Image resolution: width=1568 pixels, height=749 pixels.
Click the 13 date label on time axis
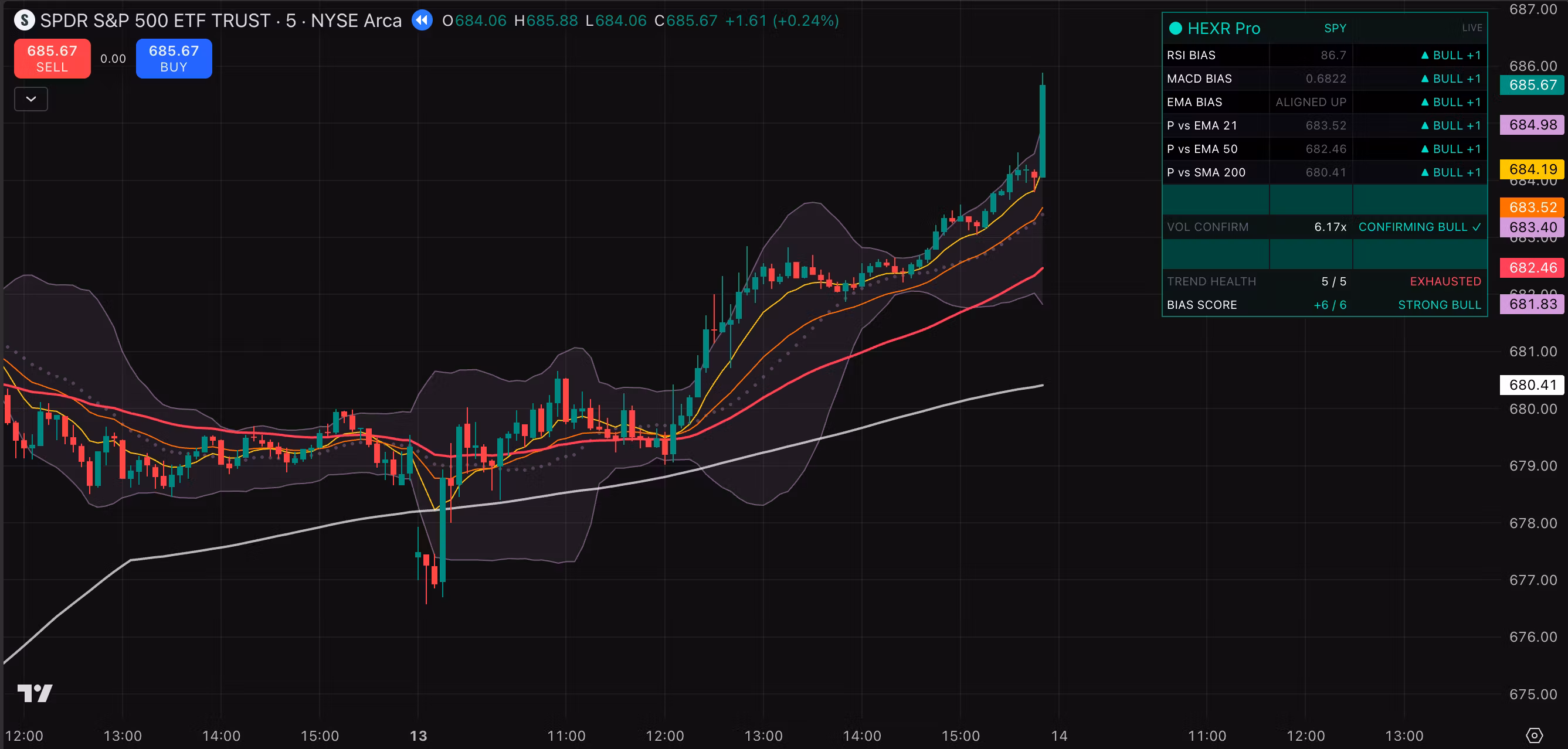418,736
